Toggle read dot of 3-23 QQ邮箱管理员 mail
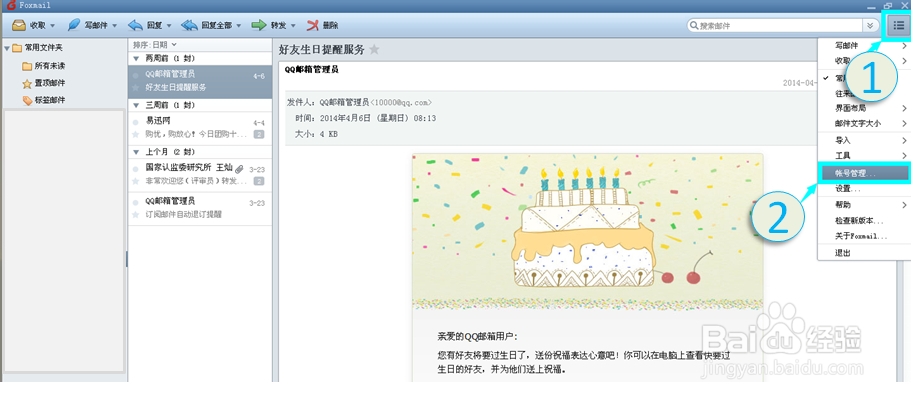 (x=136, y=202)
